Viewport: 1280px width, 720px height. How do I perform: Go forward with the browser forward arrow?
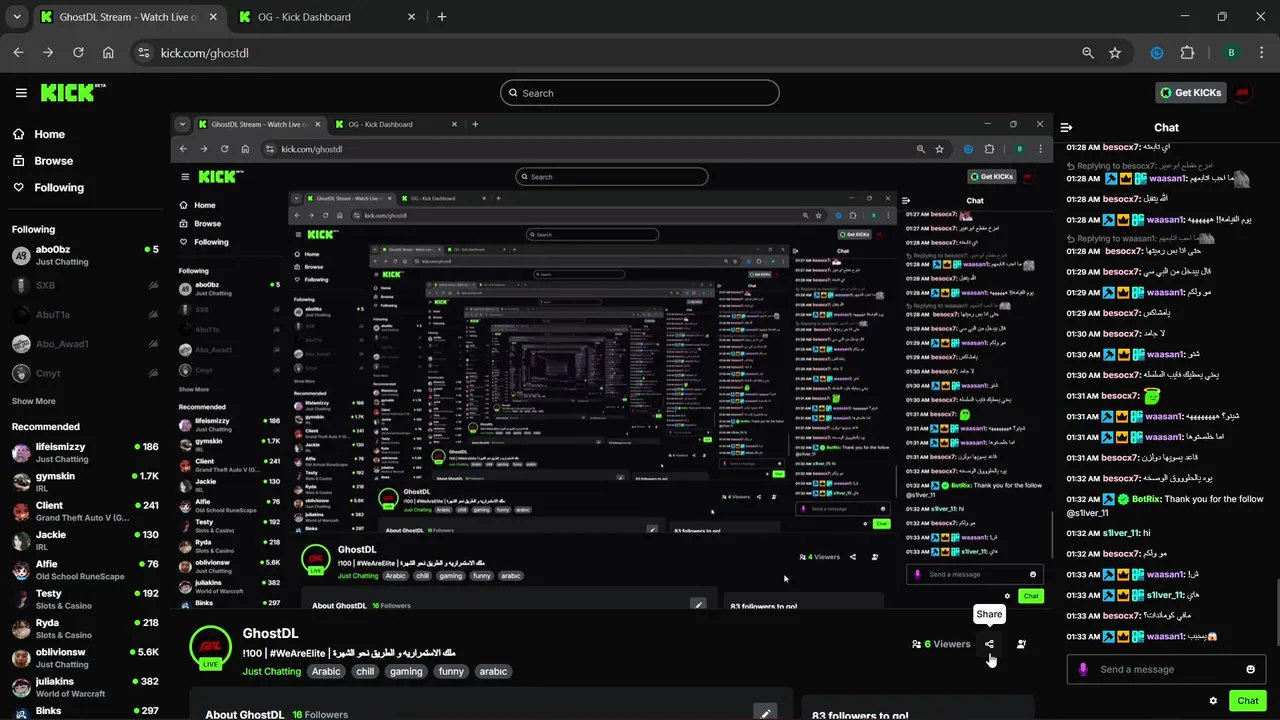pyautogui.click(x=48, y=53)
